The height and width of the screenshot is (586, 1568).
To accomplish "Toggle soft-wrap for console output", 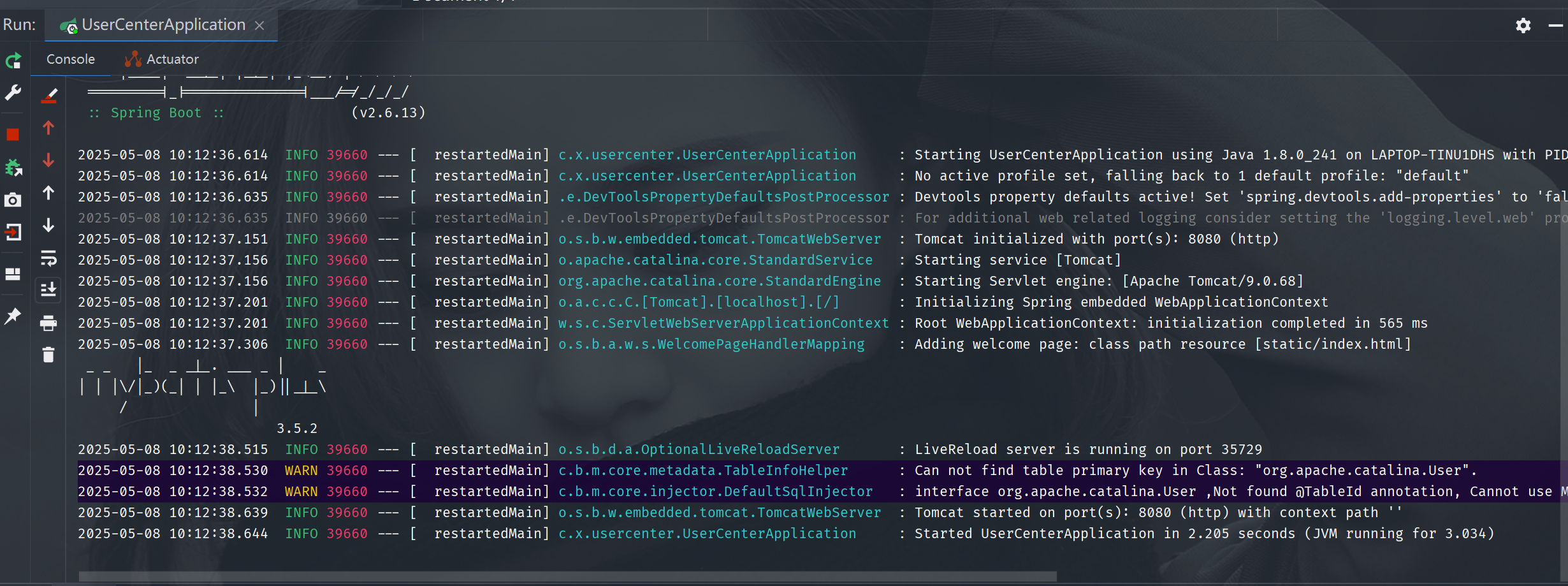I will (x=48, y=258).
